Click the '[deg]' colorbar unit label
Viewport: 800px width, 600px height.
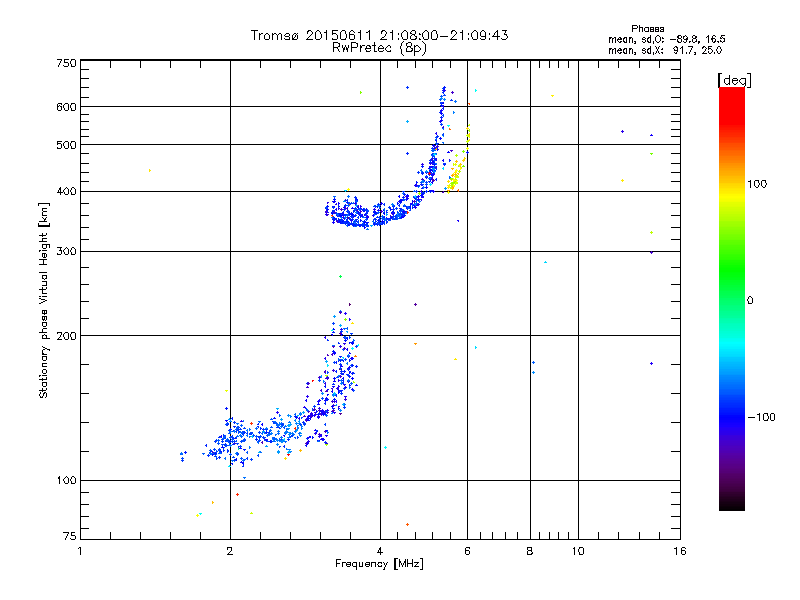pos(734,81)
